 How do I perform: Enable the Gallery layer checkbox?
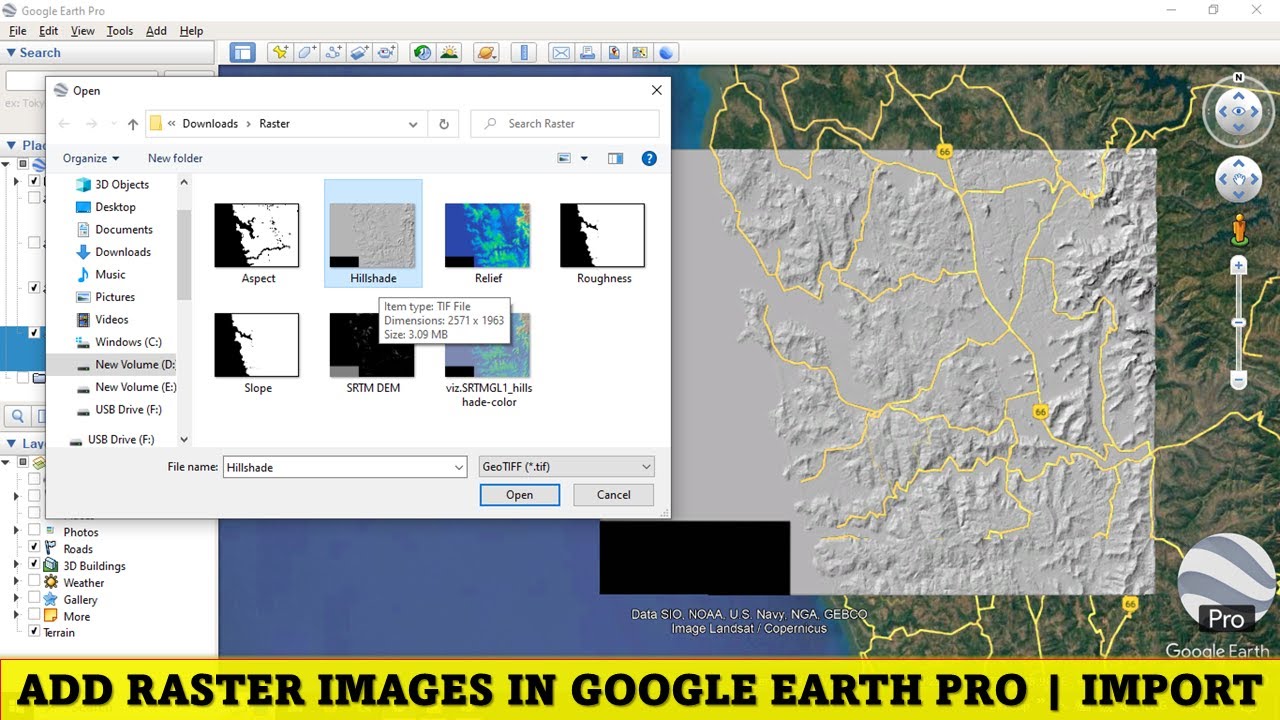[x=35, y=599]
